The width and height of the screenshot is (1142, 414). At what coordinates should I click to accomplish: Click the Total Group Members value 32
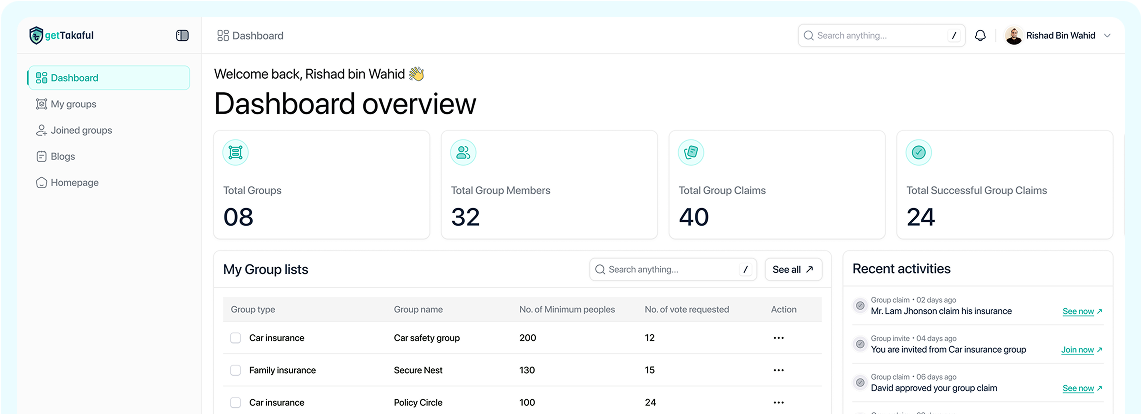[x=465, y=217]
